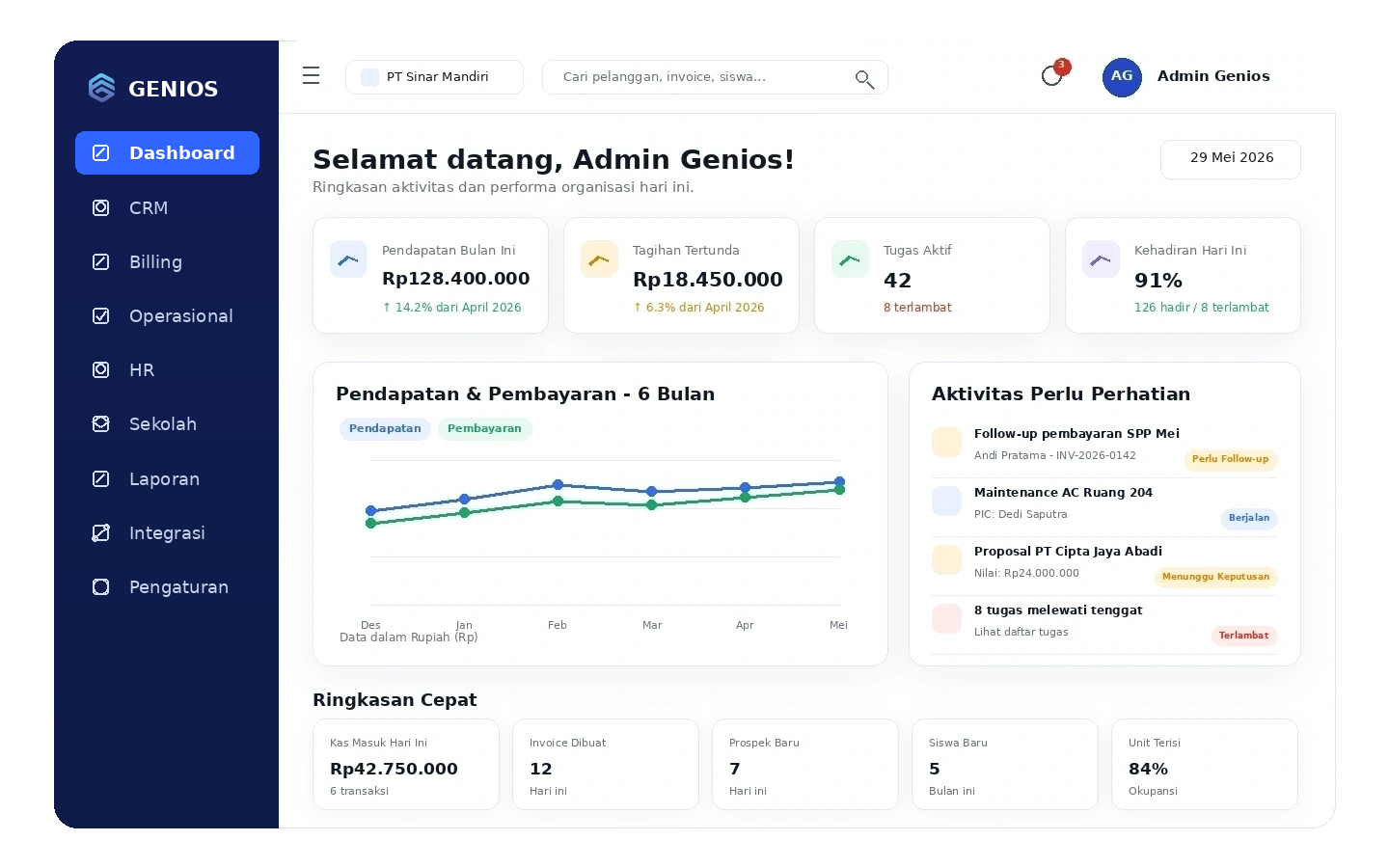Toggle the Pendapatan chart legend
The image size is (1389, 868).
(385, 429)
